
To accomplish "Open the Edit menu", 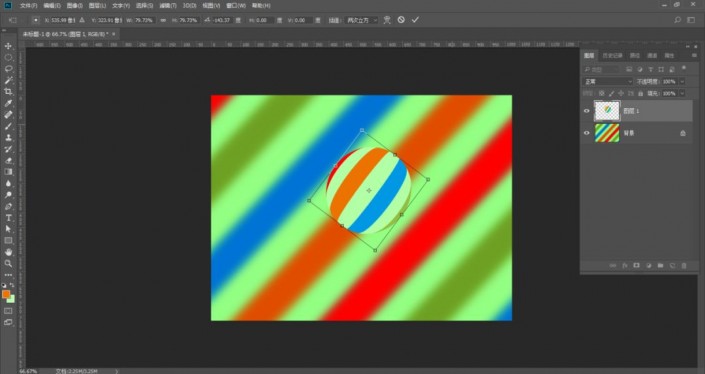I will click(52, 6).
